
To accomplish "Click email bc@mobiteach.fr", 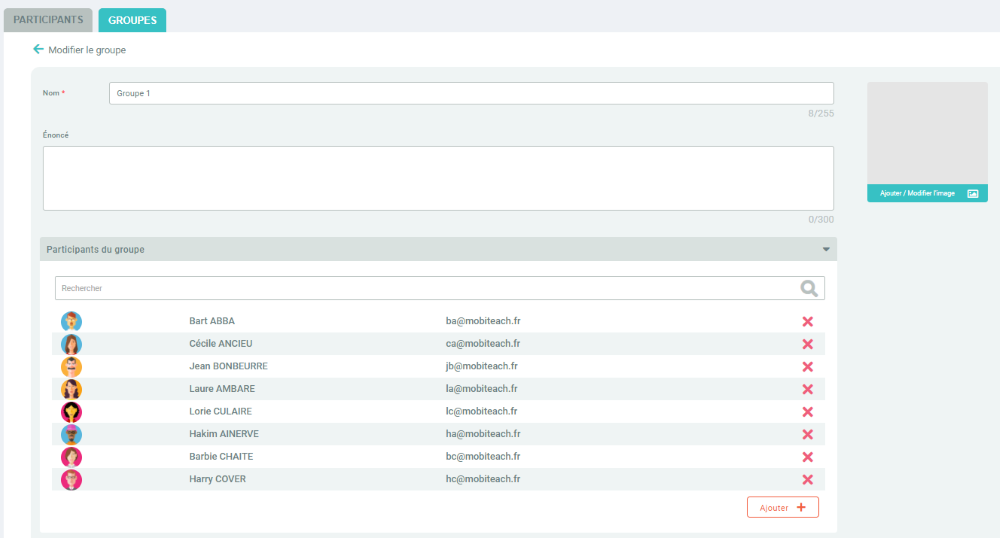I will 483,456.
